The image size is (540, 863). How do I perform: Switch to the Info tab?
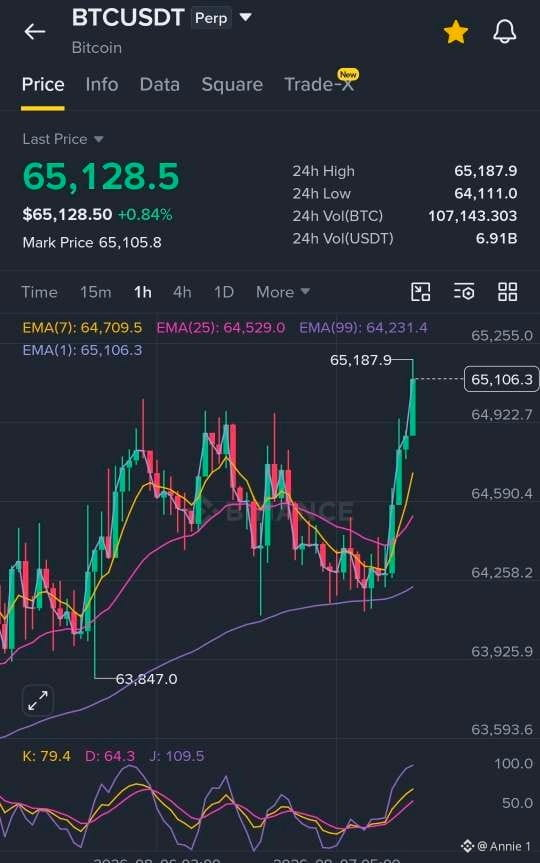[x=102, y=84]
